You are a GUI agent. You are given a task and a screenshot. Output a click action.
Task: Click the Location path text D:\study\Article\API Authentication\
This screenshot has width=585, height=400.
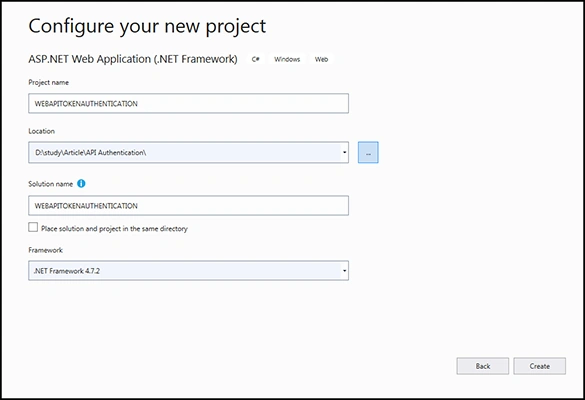click(91, 153)
